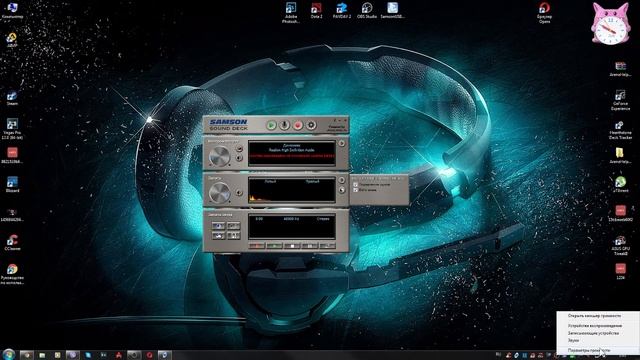640x360 pixels.
Task: Open the file explorer folder in the taskbar
Action: pyautogui.click(x=42, y=355)
